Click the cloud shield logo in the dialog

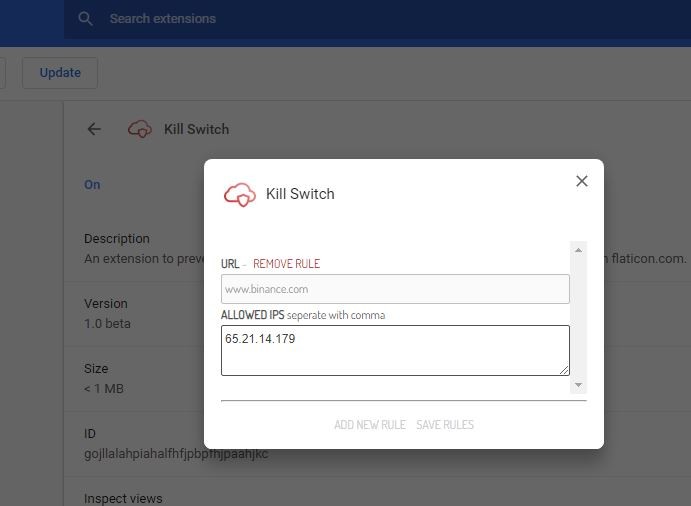(240, 194)
